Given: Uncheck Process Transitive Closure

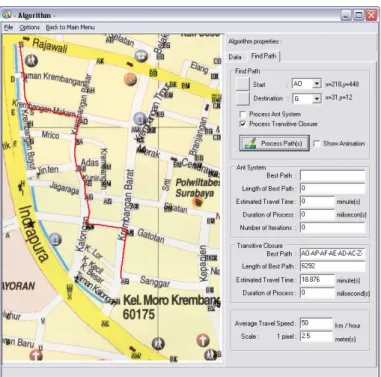Looking at the screenshot, I should coord(243,124).
